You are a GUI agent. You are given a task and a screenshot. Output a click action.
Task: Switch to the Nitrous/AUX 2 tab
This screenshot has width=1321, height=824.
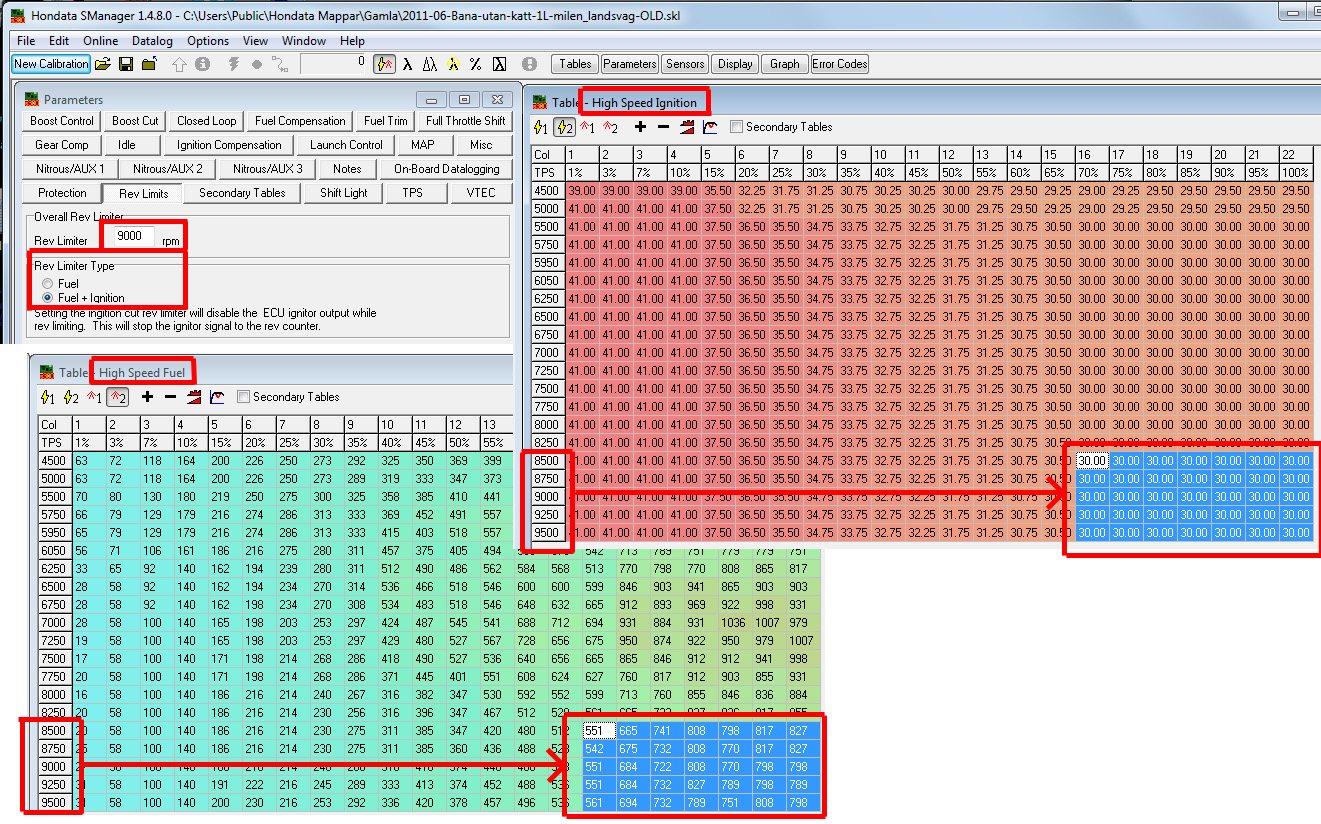pyautogui.click(x=168, y=169)
